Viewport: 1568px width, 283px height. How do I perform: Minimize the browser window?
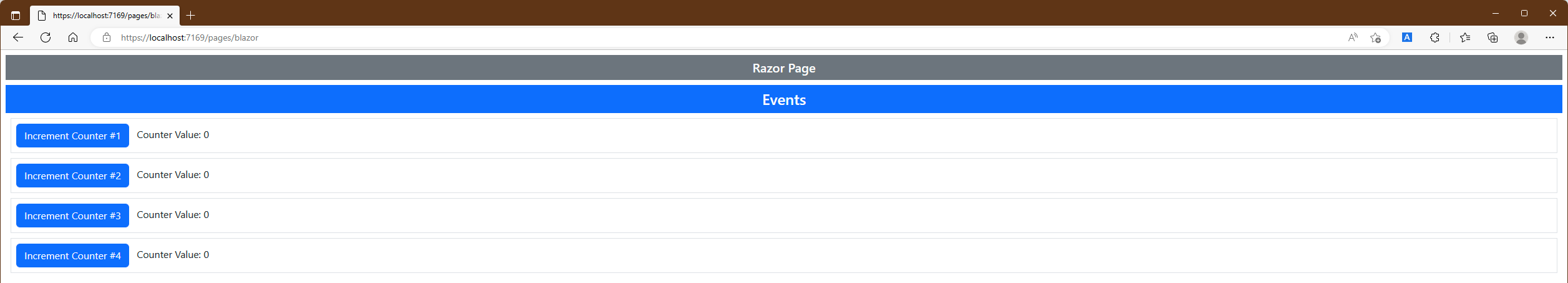[x=1496, y=13]
